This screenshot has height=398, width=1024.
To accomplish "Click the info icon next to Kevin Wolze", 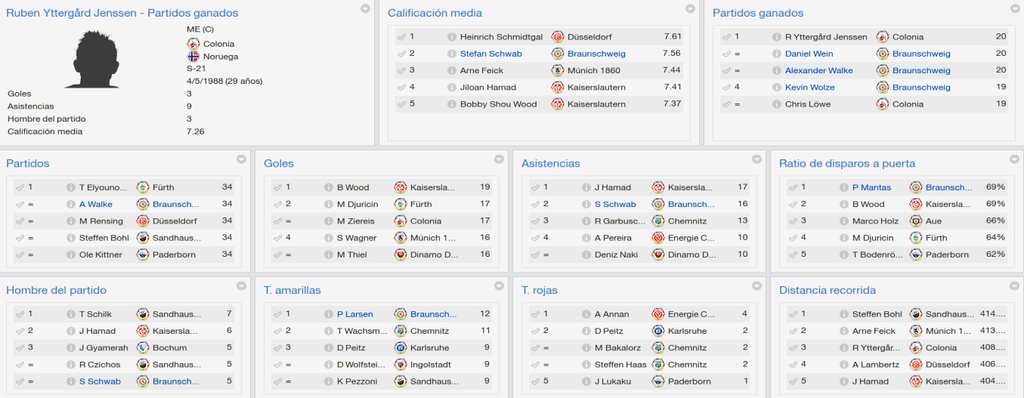I will (x=776, y=87).
